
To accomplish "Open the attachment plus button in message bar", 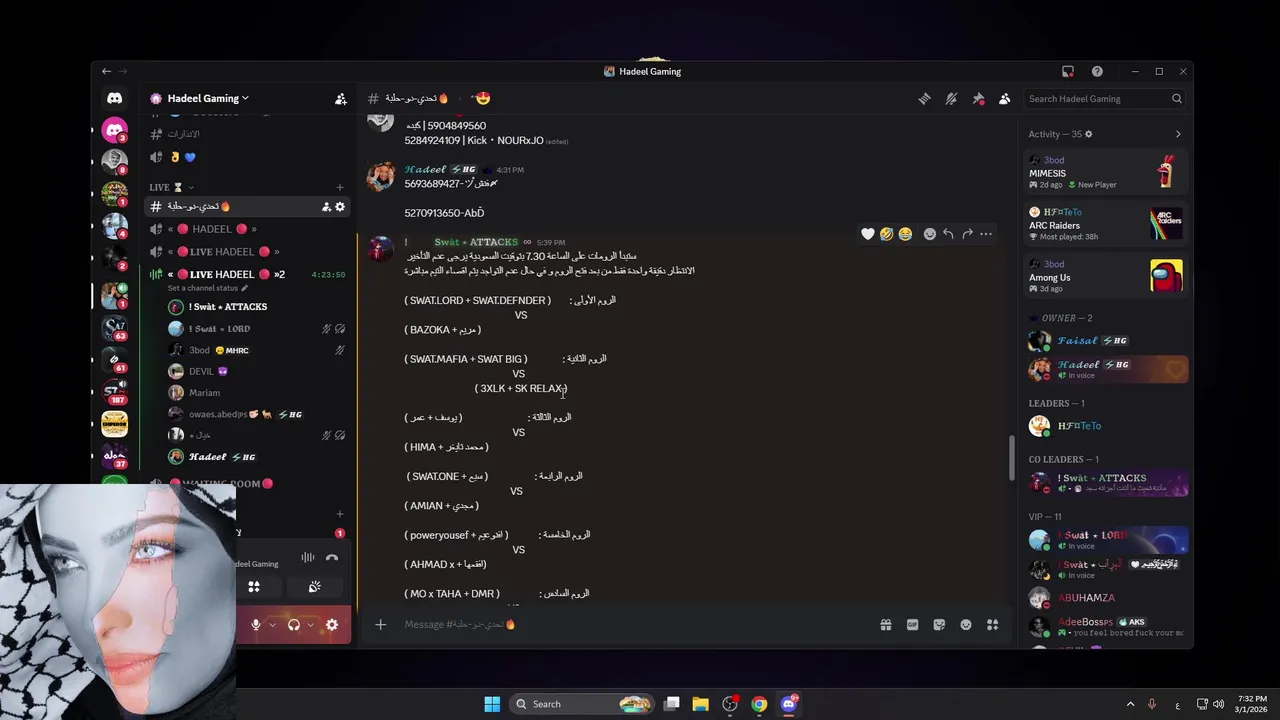I will pyautogui.click(x=380, y=624).
